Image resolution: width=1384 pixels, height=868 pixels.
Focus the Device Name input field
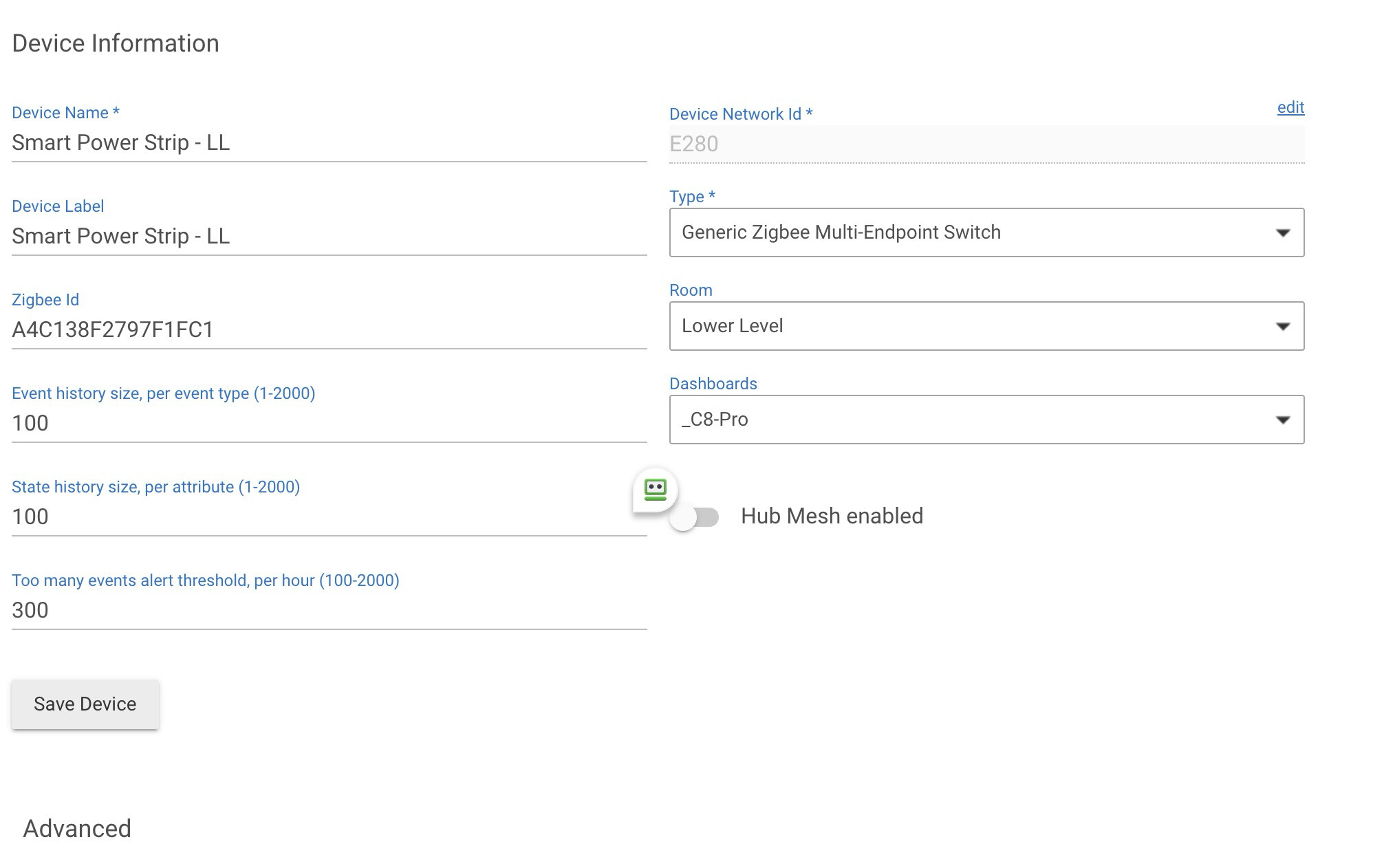click(x=329, y=143)
